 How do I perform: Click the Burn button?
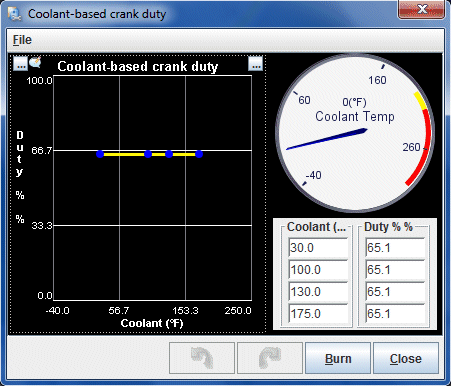tap(338, 358)
